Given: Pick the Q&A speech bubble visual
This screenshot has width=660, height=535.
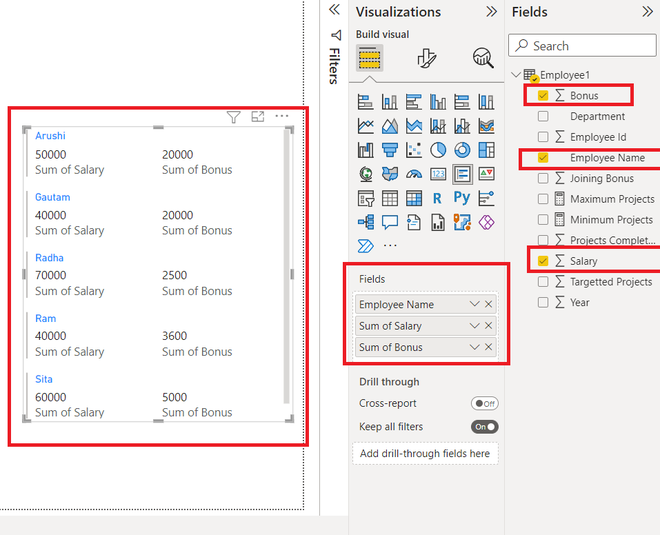Looking at the screenshot, I should coord(389,222).
